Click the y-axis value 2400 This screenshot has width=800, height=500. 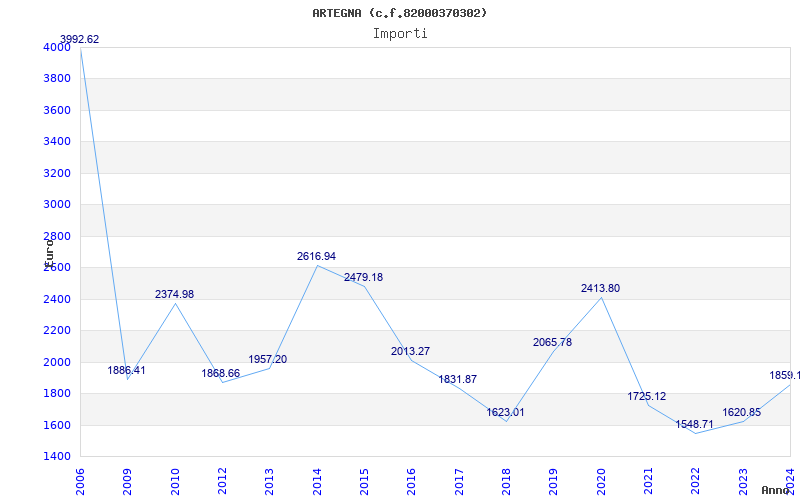point(57,299)
